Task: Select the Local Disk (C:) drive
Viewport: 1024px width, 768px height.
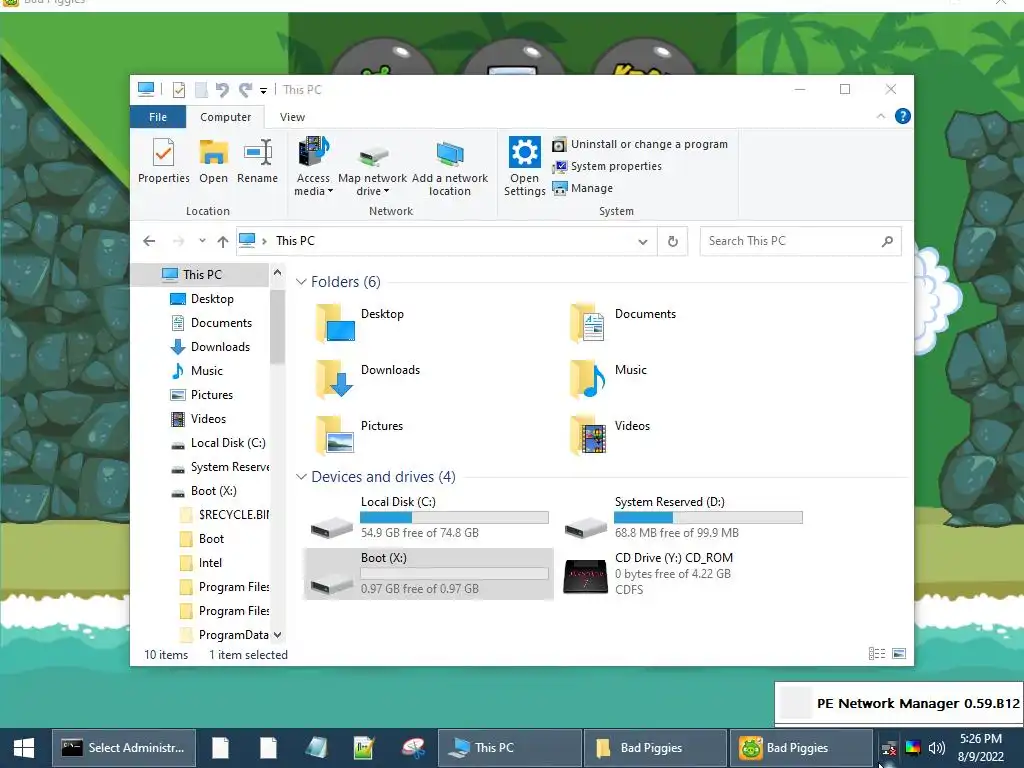Action: 428,517
